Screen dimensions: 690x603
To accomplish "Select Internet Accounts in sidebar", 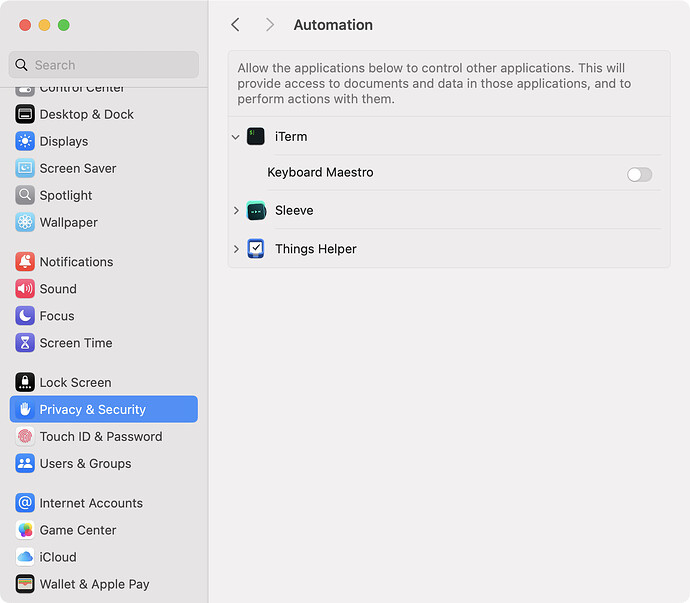I will point(91,503).
